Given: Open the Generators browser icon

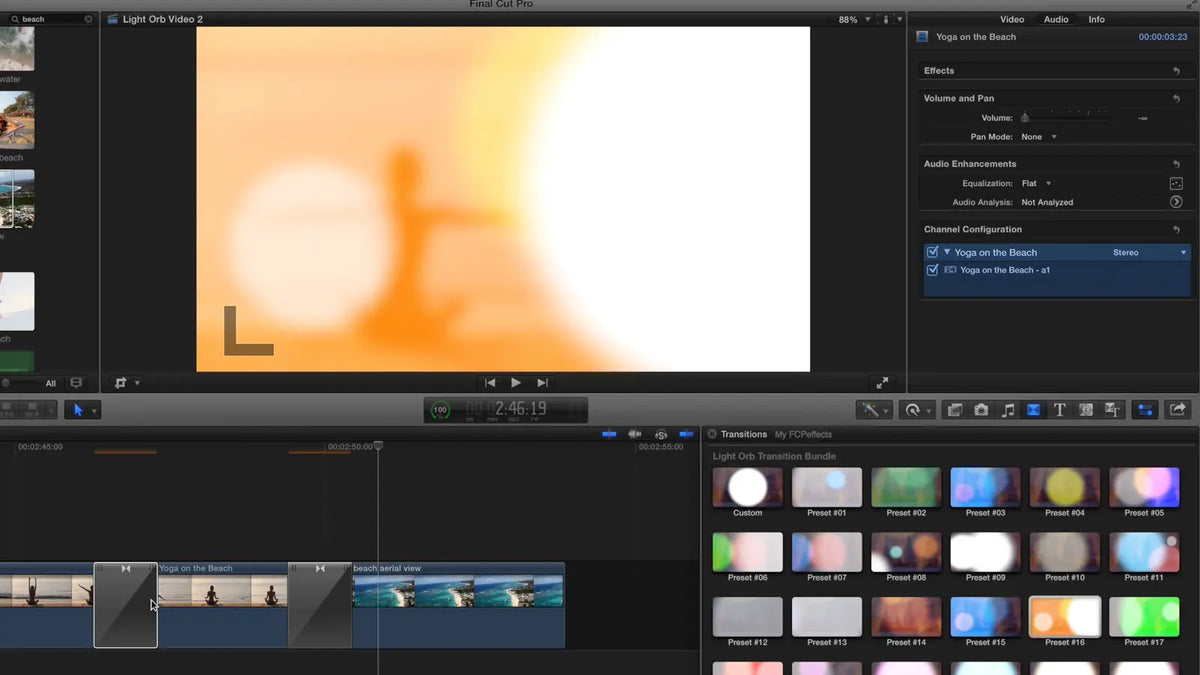Looking at the screenshot, I should click(x=1086, y=410).
